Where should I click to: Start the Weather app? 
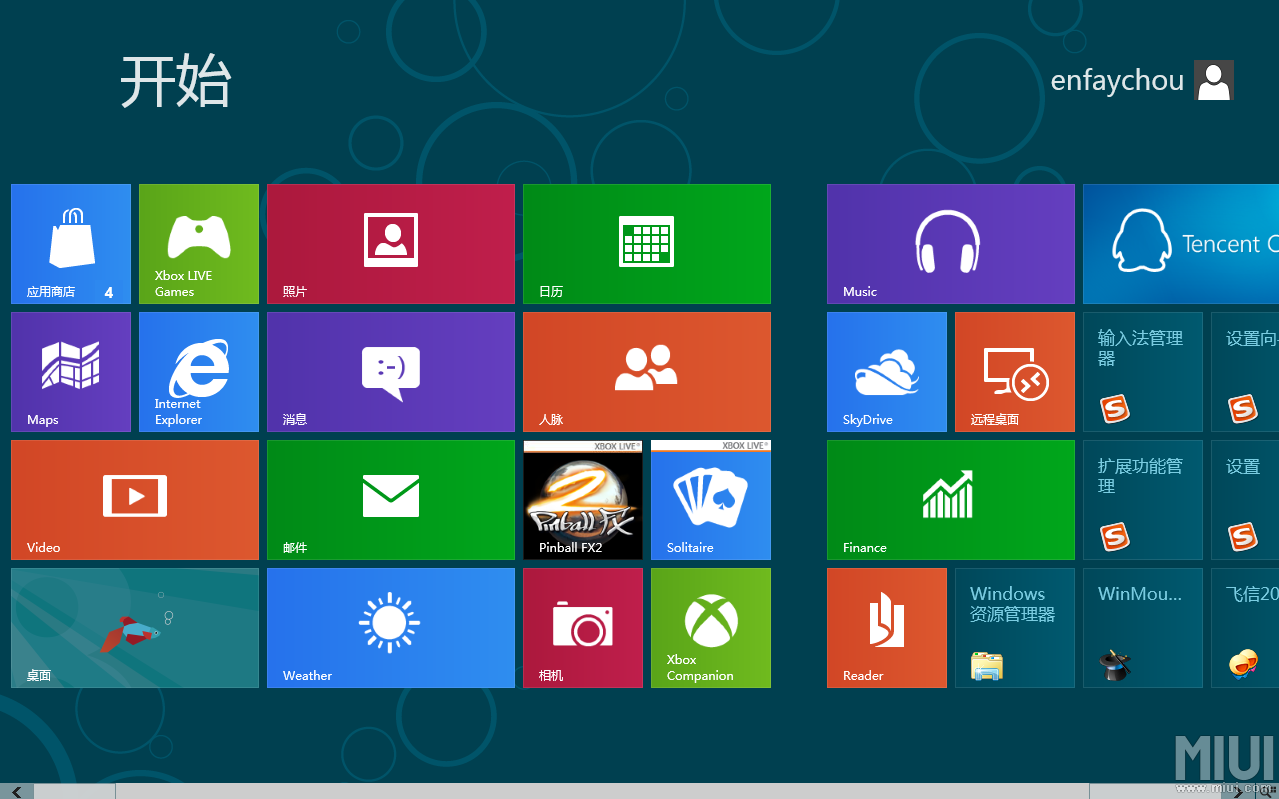click(x=390, y=627)
